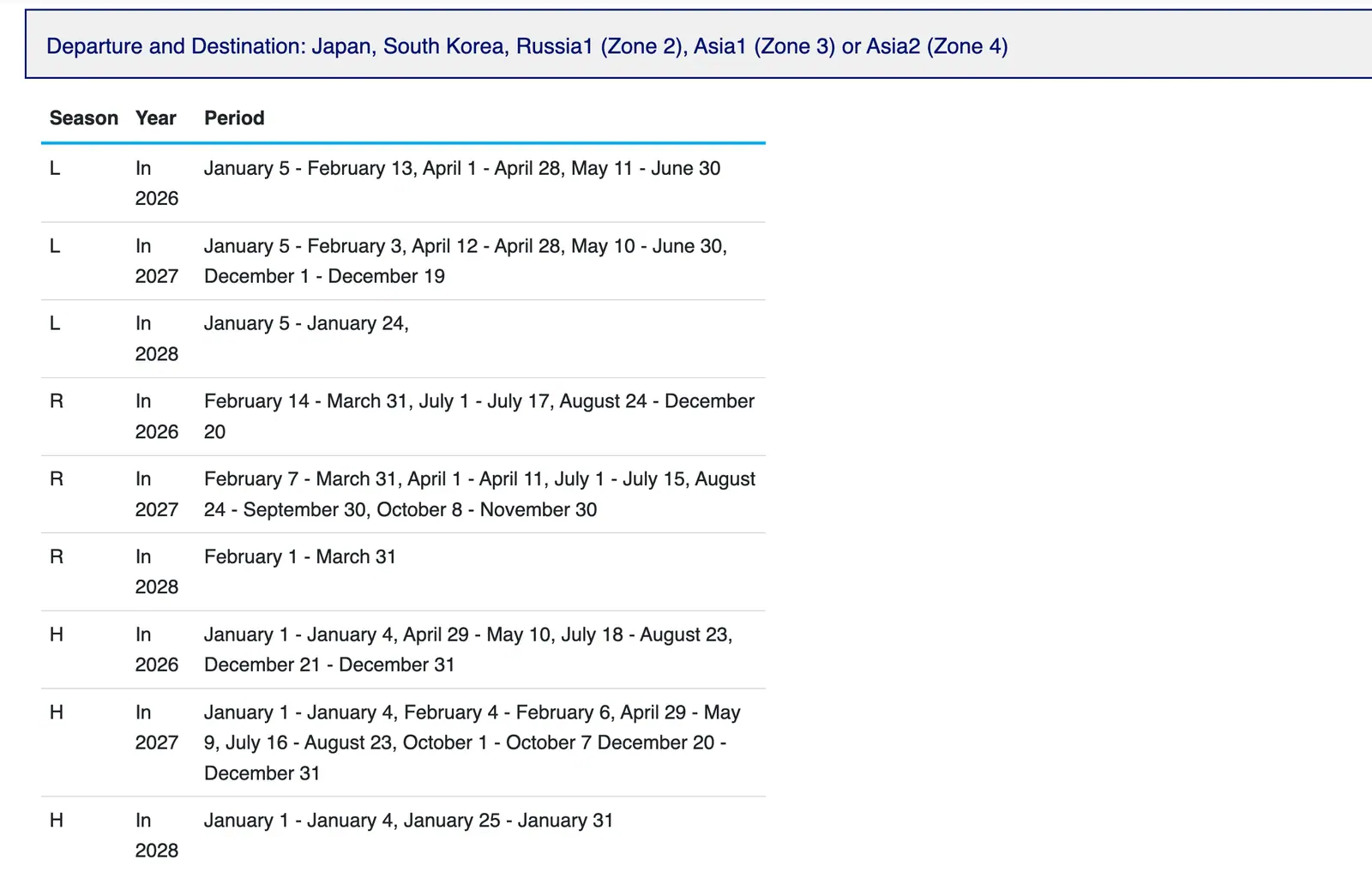The height and width of the screenshot is (884, 1372).
Task: Click 'In 2027' in the H season row
Action: pyautogui.click(x=157, y=728)
